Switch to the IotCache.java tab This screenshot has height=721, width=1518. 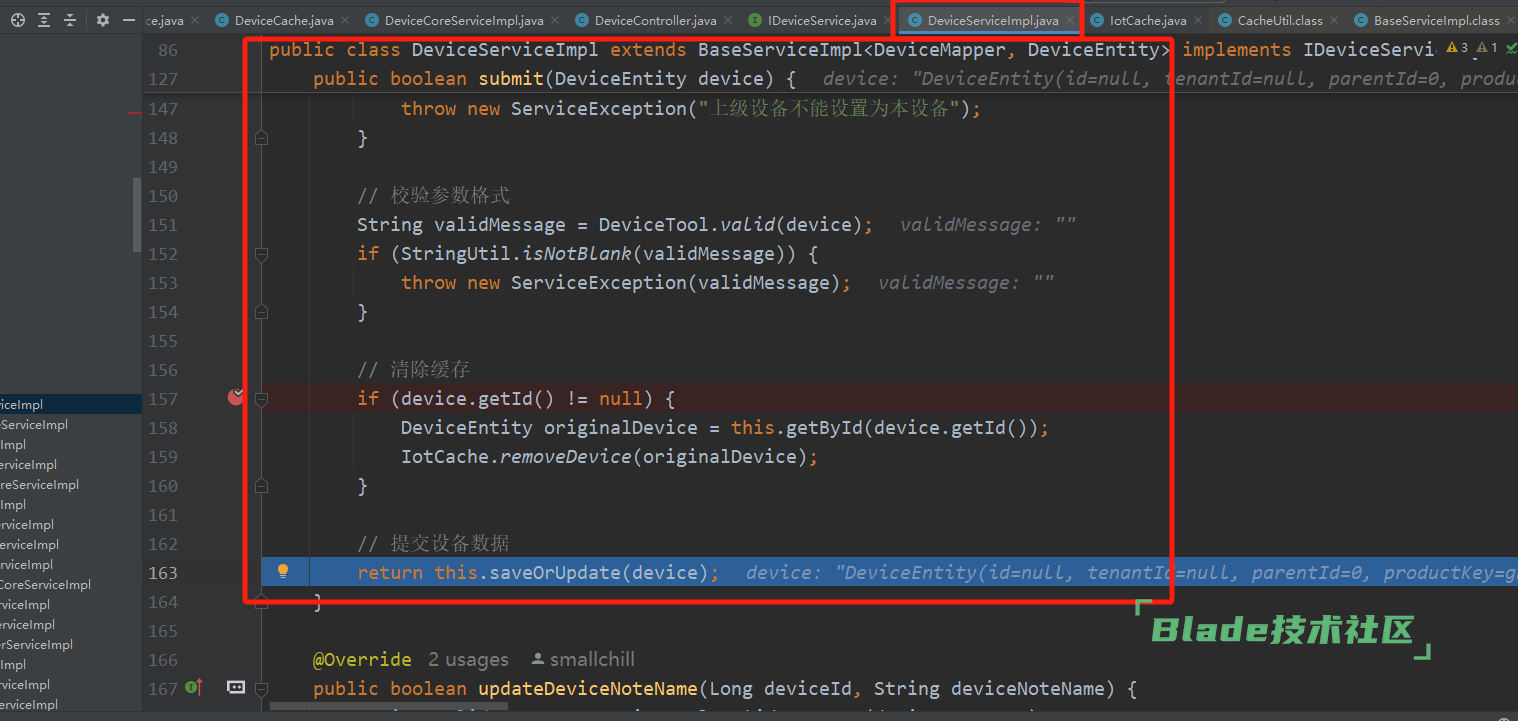coord(1148,20)
